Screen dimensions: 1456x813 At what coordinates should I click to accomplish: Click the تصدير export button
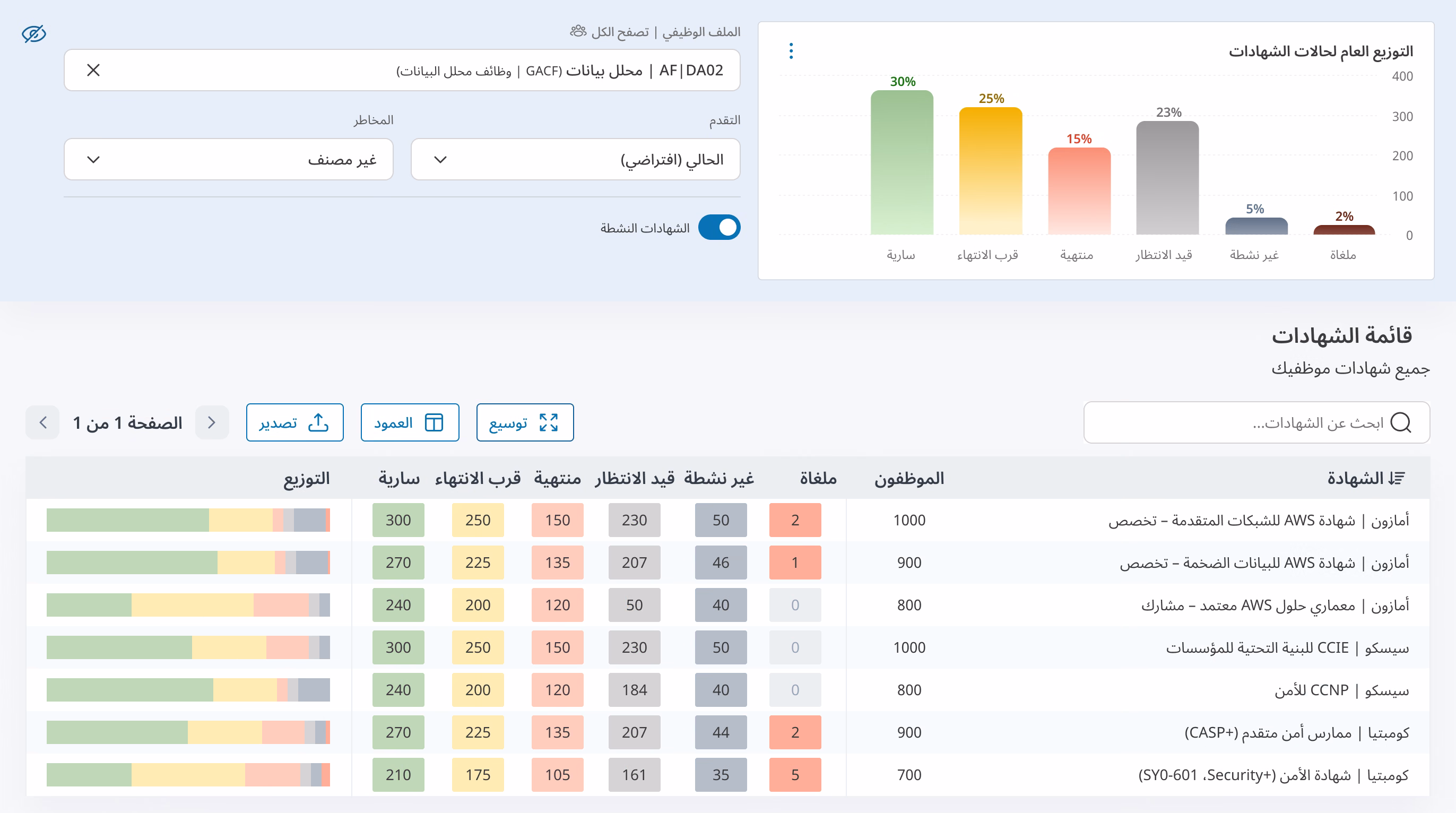(294, 422)
